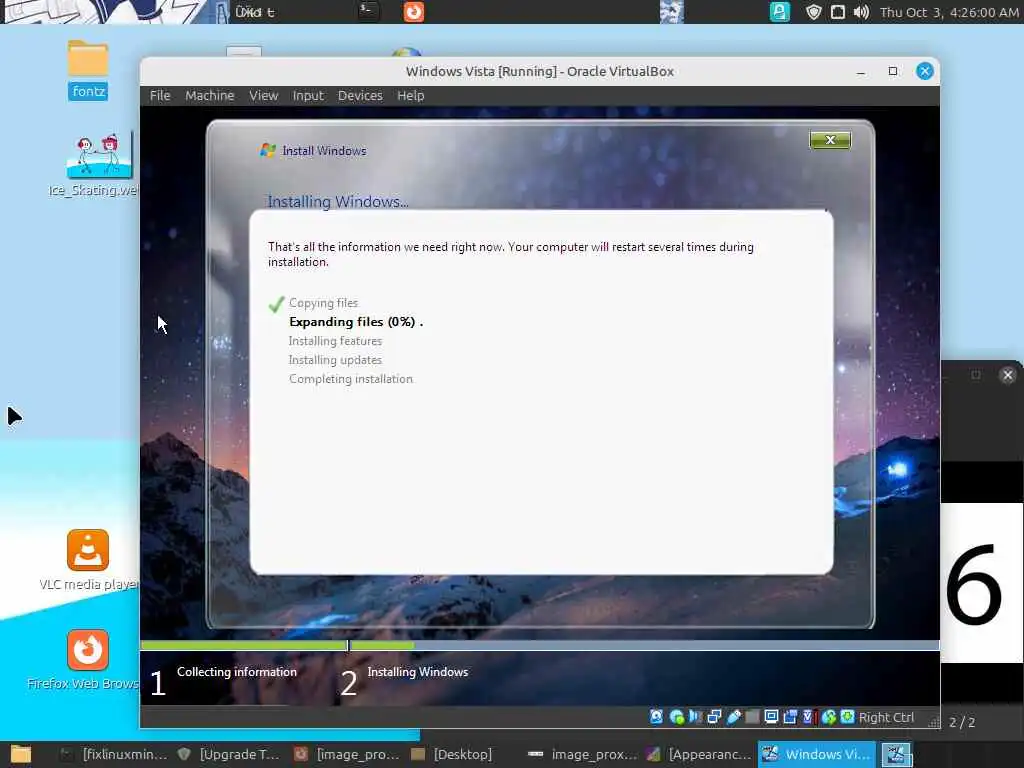The width and height of the screenshot is (1024, 768).
Task: Click the Wild t window title in top panel
Action: pyautogui.click(x=255, y=12)
